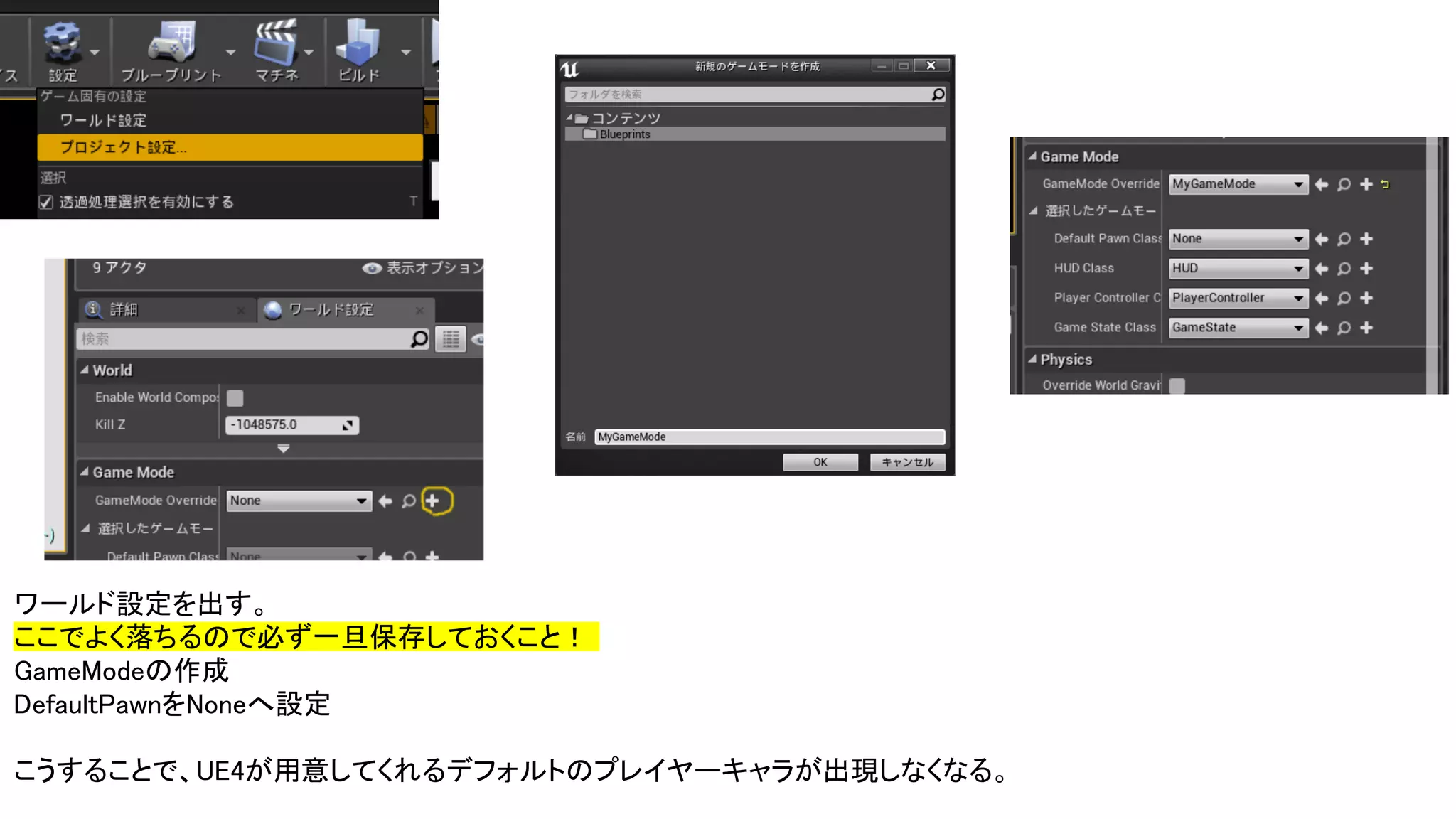Use selected asset arrow for HUD Class
Viewport: 1456px width, 819px height.
tap(1321, 269)
